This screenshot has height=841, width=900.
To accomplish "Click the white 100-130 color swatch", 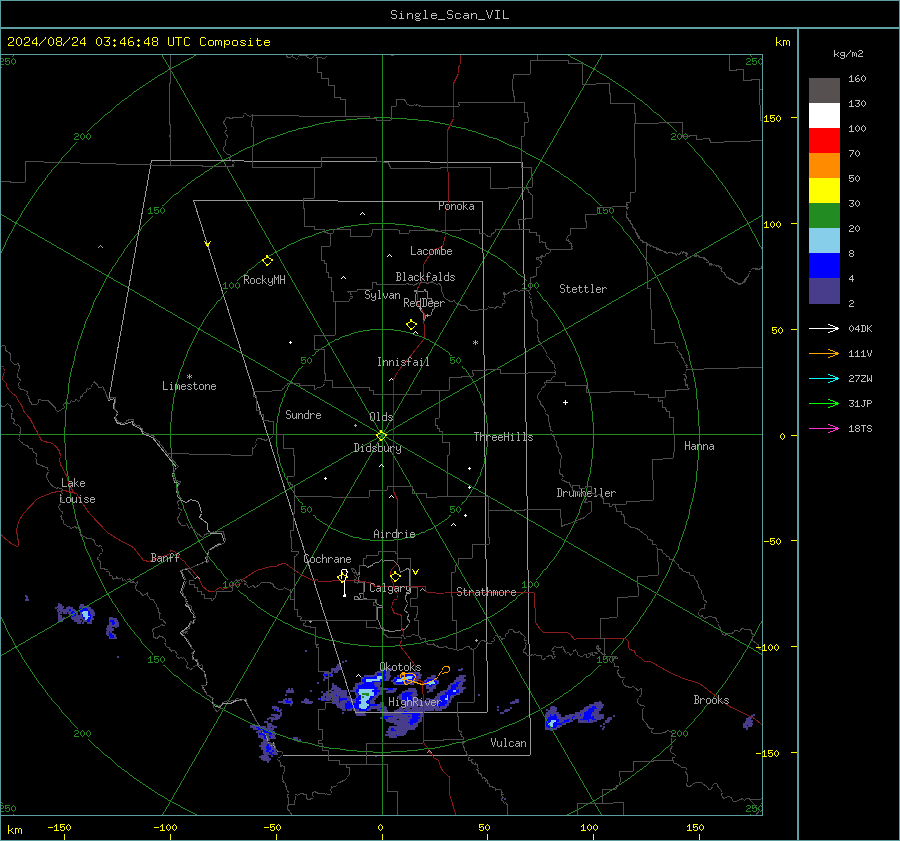I will pyautogui.click(x=824, y=115).
